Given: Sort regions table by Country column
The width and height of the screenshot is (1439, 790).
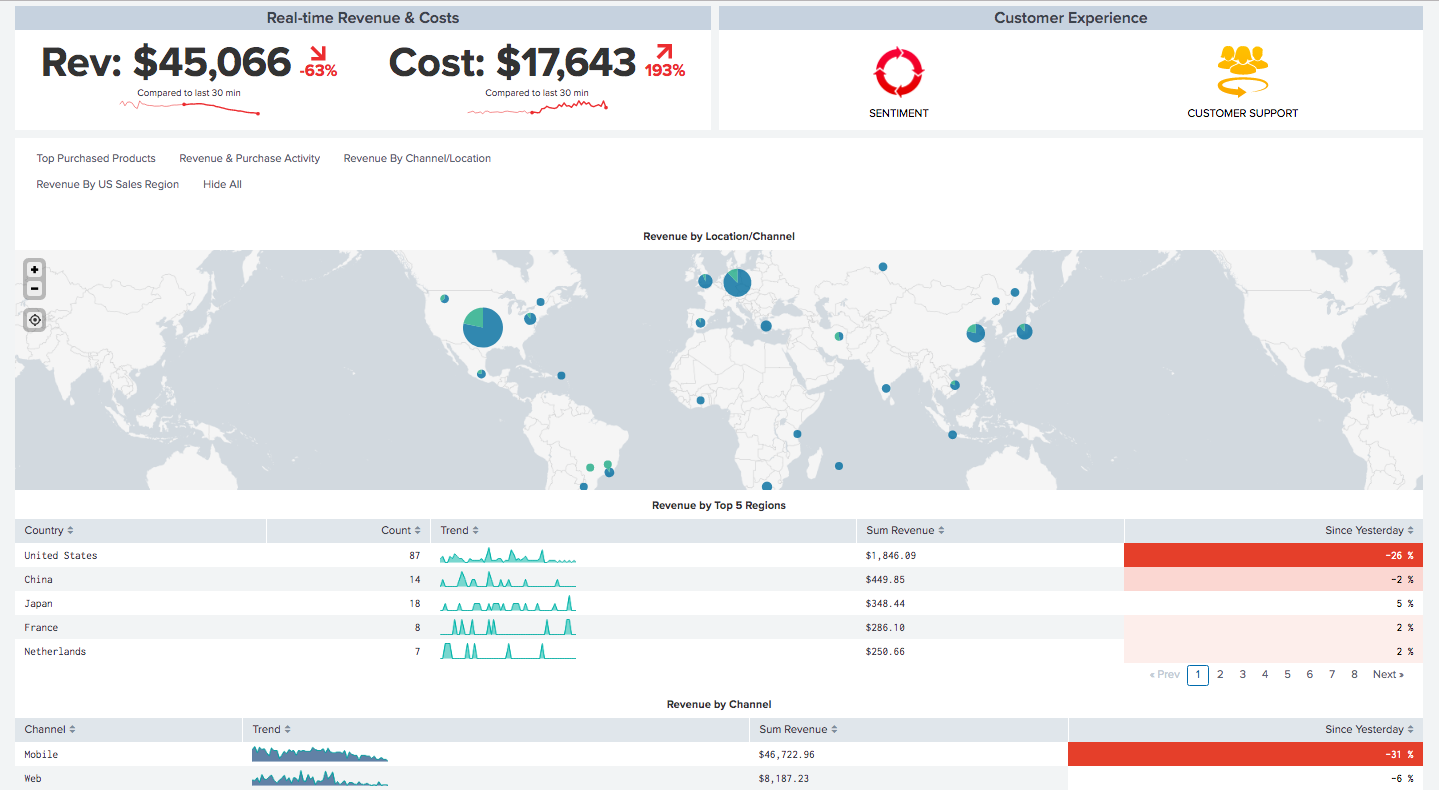Looking at the screenshot, I should click(x=49, y=530).
